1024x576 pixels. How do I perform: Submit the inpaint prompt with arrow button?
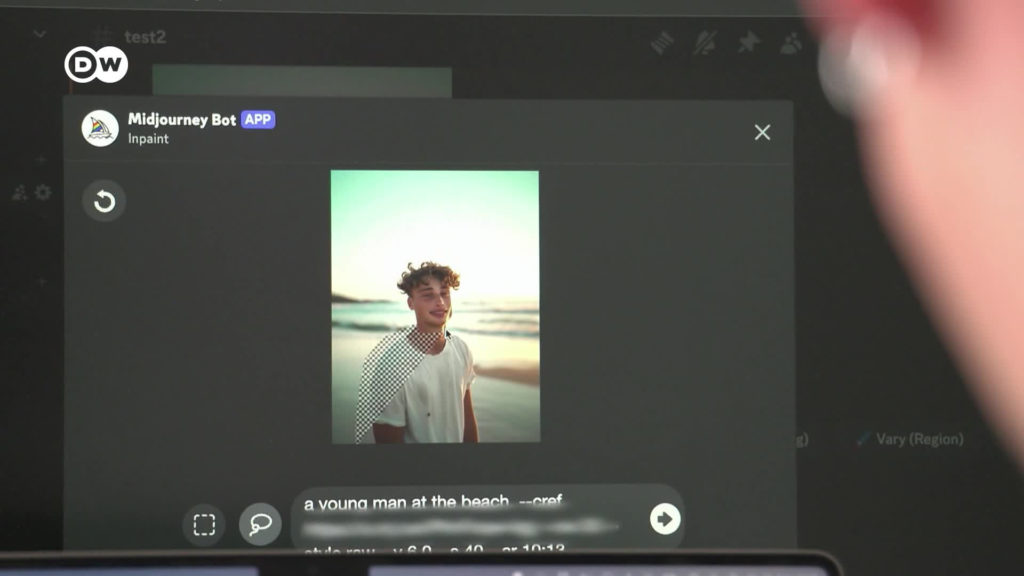(664, 519)
